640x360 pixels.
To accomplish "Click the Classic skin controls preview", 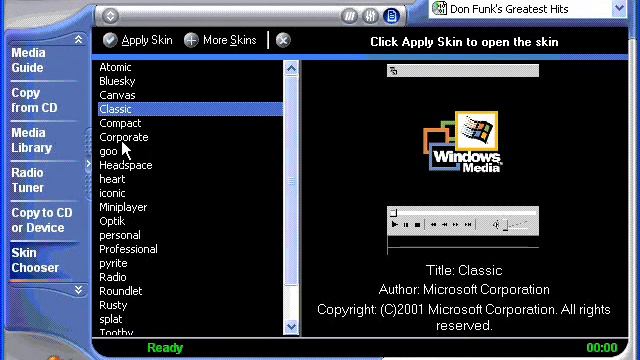I will coord(463,221).
